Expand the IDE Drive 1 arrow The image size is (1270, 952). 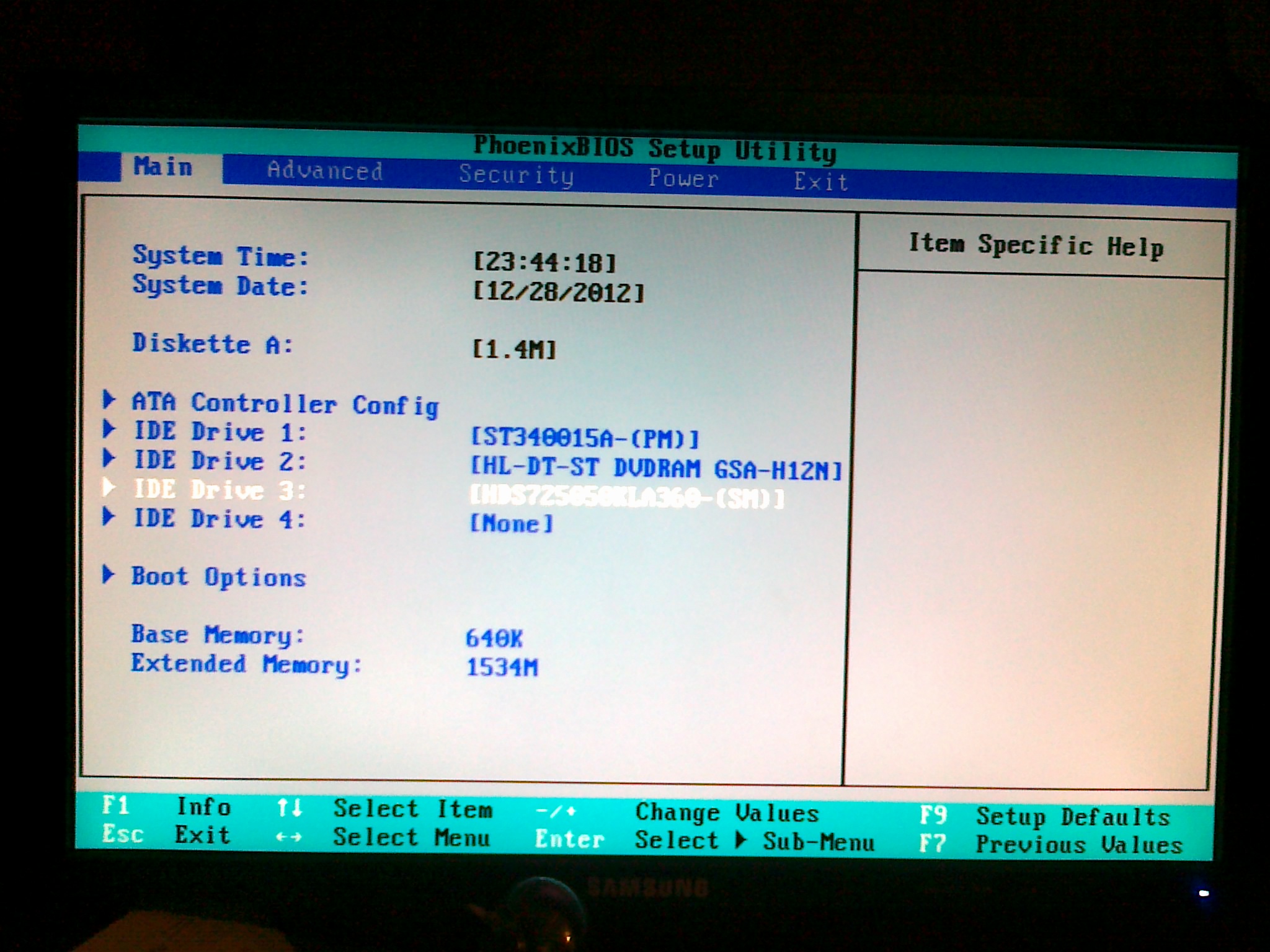pos(109,429)
